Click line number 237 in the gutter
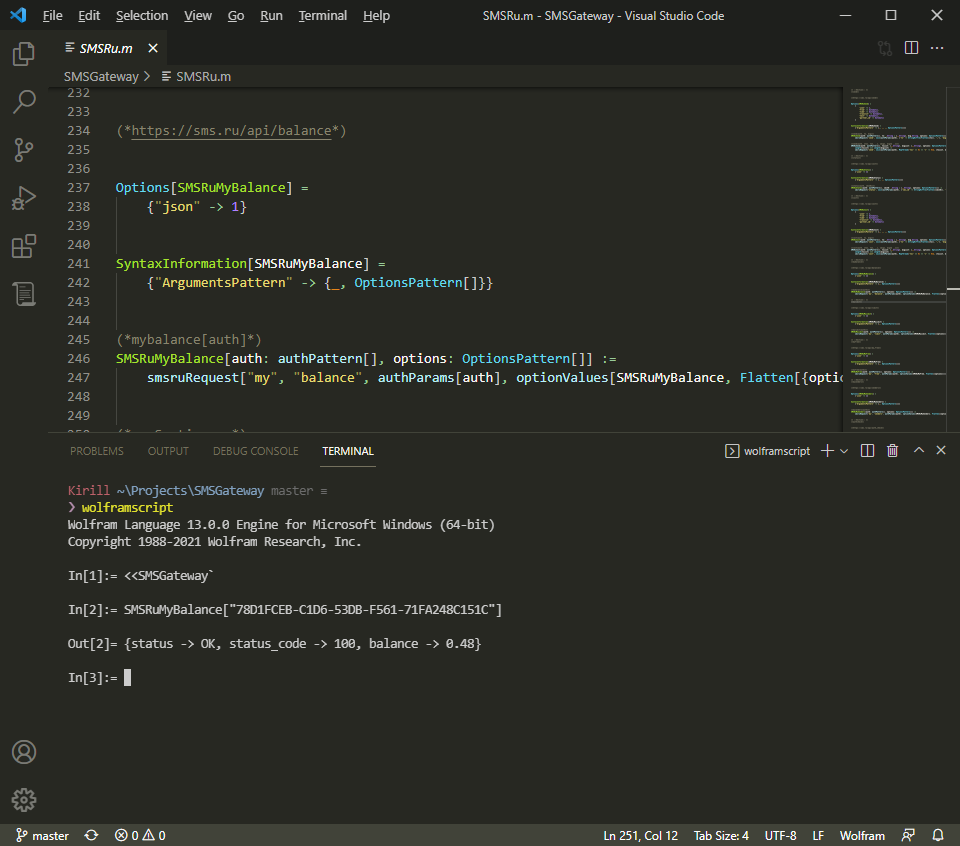The image size is (960, 846). pos(78,187)
